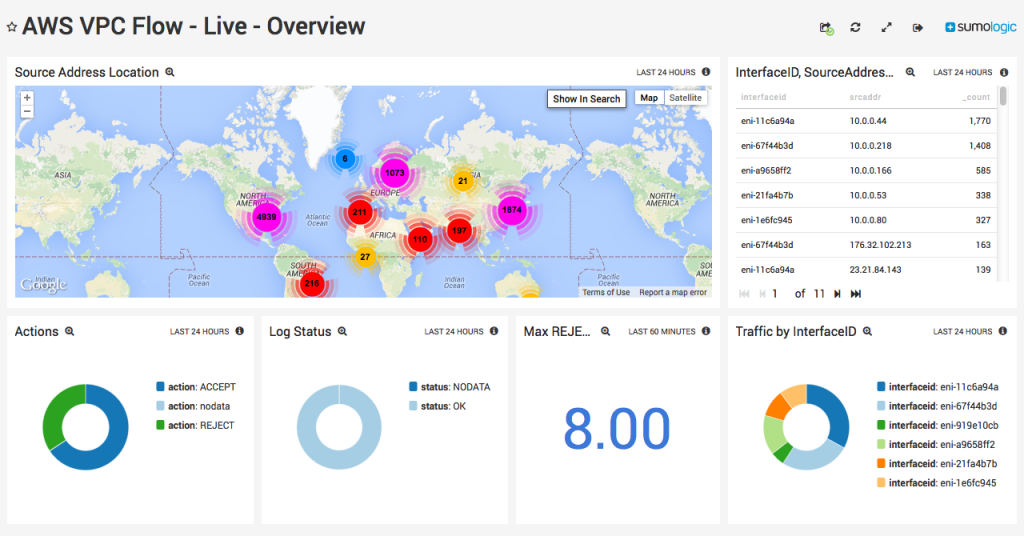This screenshot has height=536, width=1024.
Task: Switch map to Map view
Action: click(x=649, y=98)
